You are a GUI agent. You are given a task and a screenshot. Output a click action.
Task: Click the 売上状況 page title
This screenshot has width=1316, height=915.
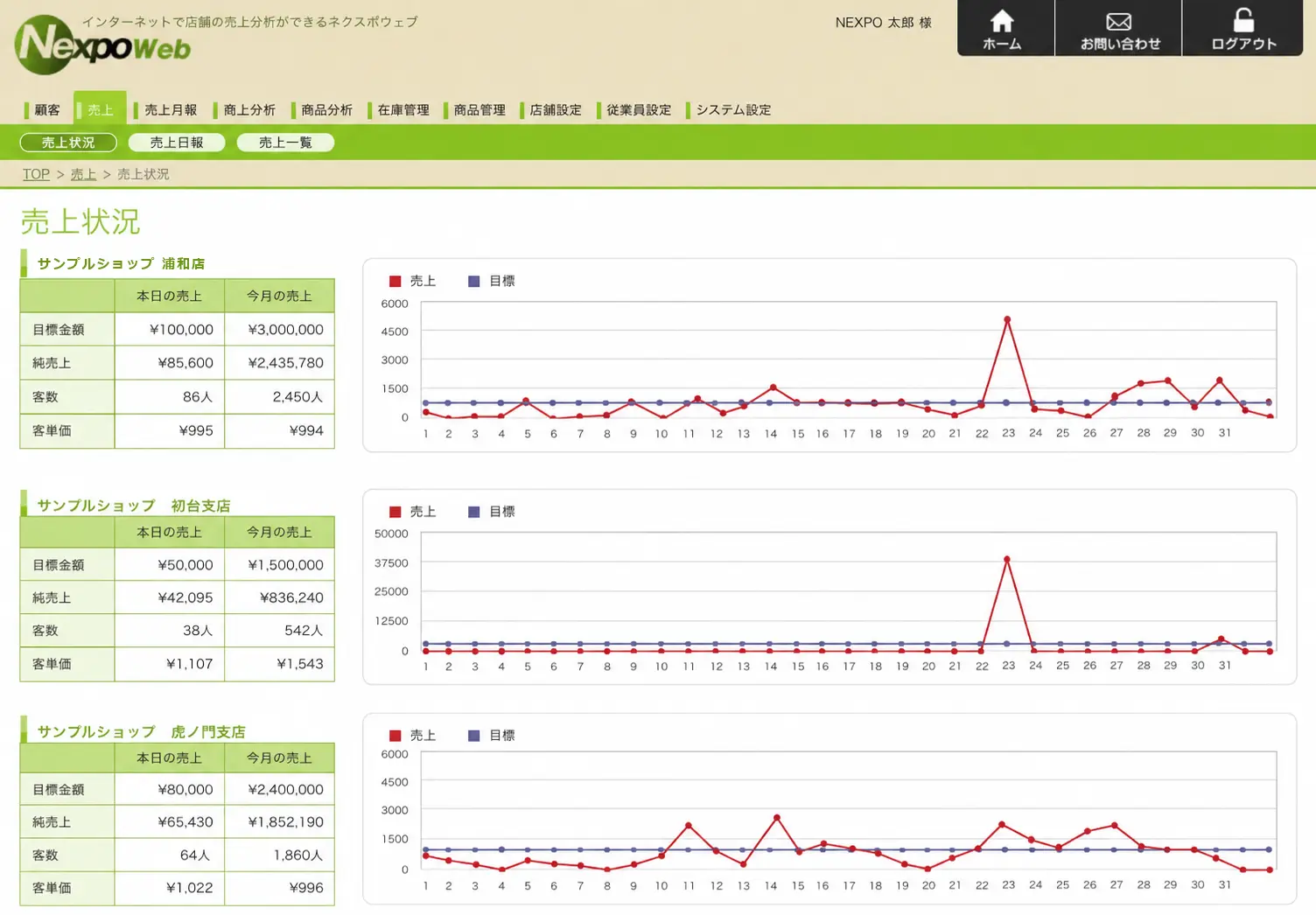[80, 221]
